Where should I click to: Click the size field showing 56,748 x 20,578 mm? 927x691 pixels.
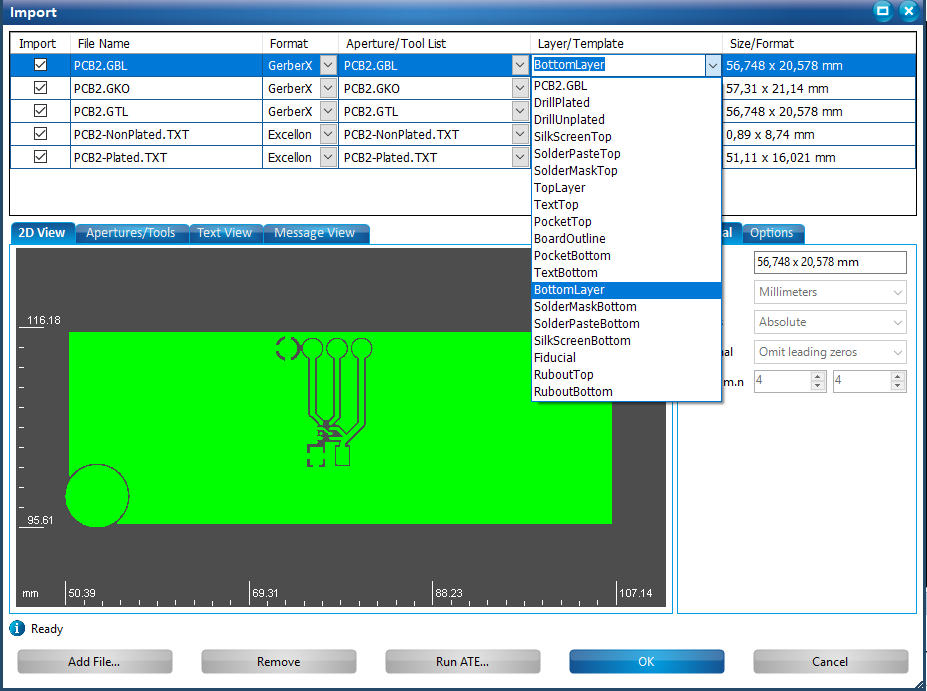[829, 262]
